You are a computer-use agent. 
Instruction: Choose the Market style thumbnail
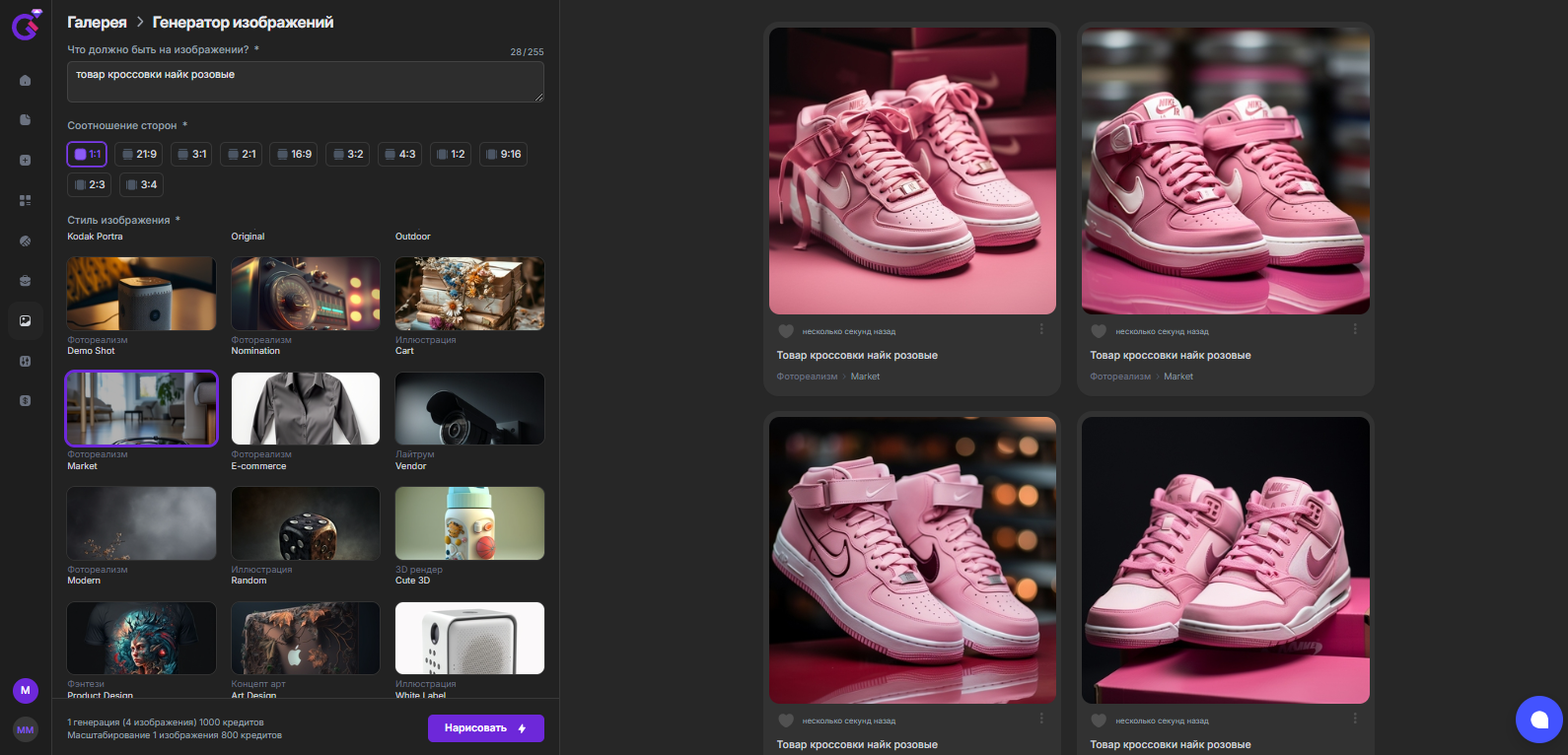tap(141, 409)
